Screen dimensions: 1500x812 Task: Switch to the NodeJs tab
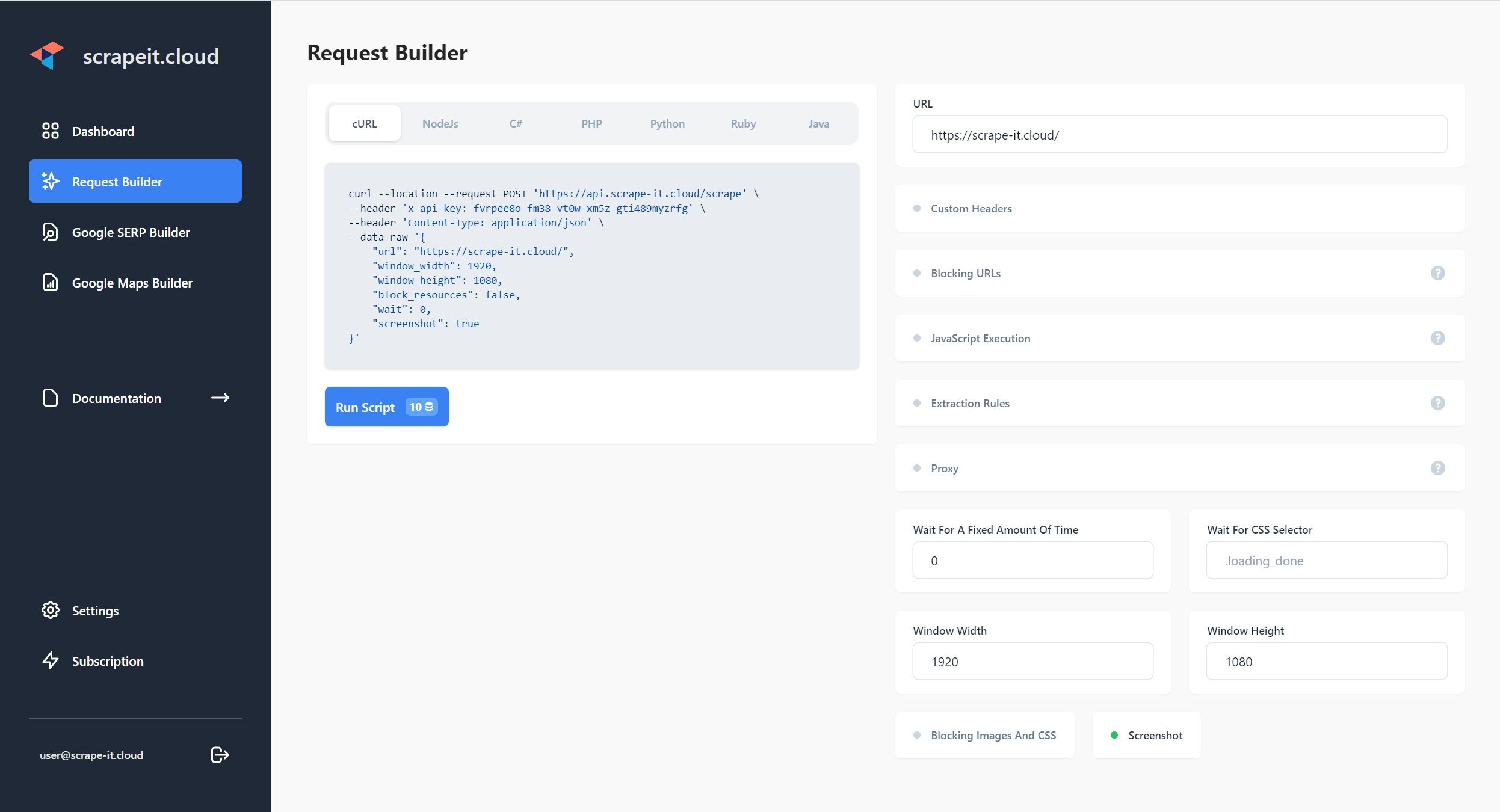point(440,123)
